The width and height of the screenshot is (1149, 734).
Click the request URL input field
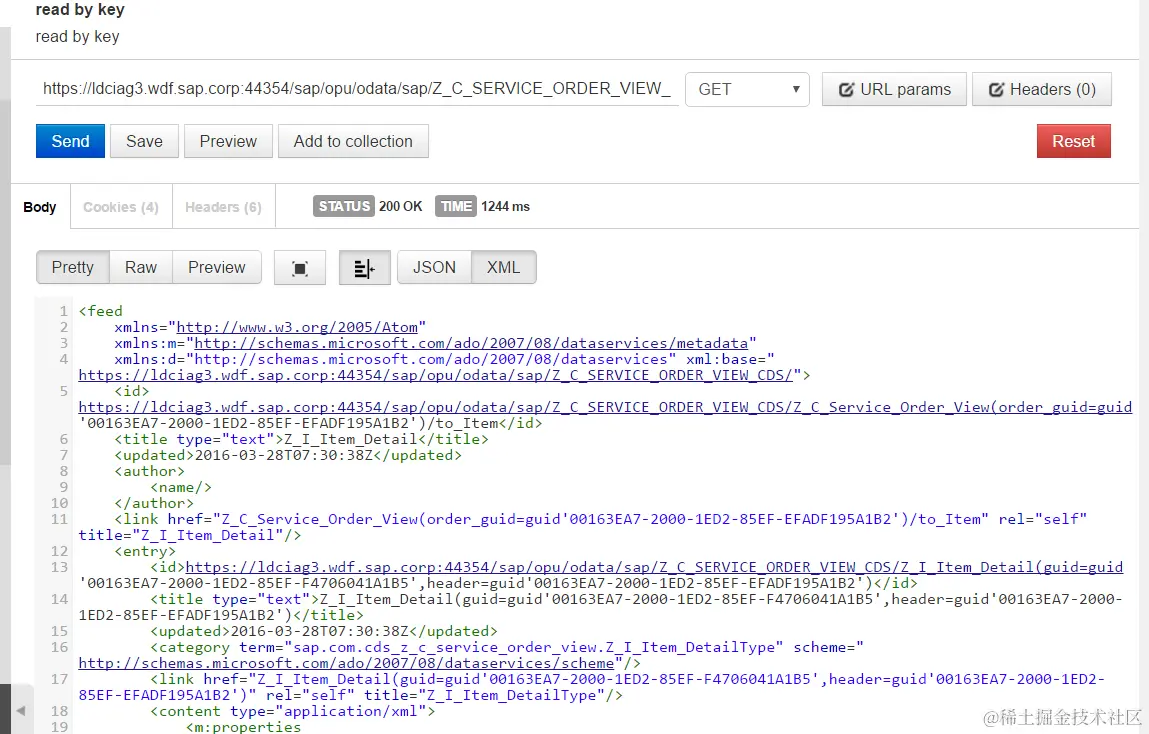(x=356, y=89)
